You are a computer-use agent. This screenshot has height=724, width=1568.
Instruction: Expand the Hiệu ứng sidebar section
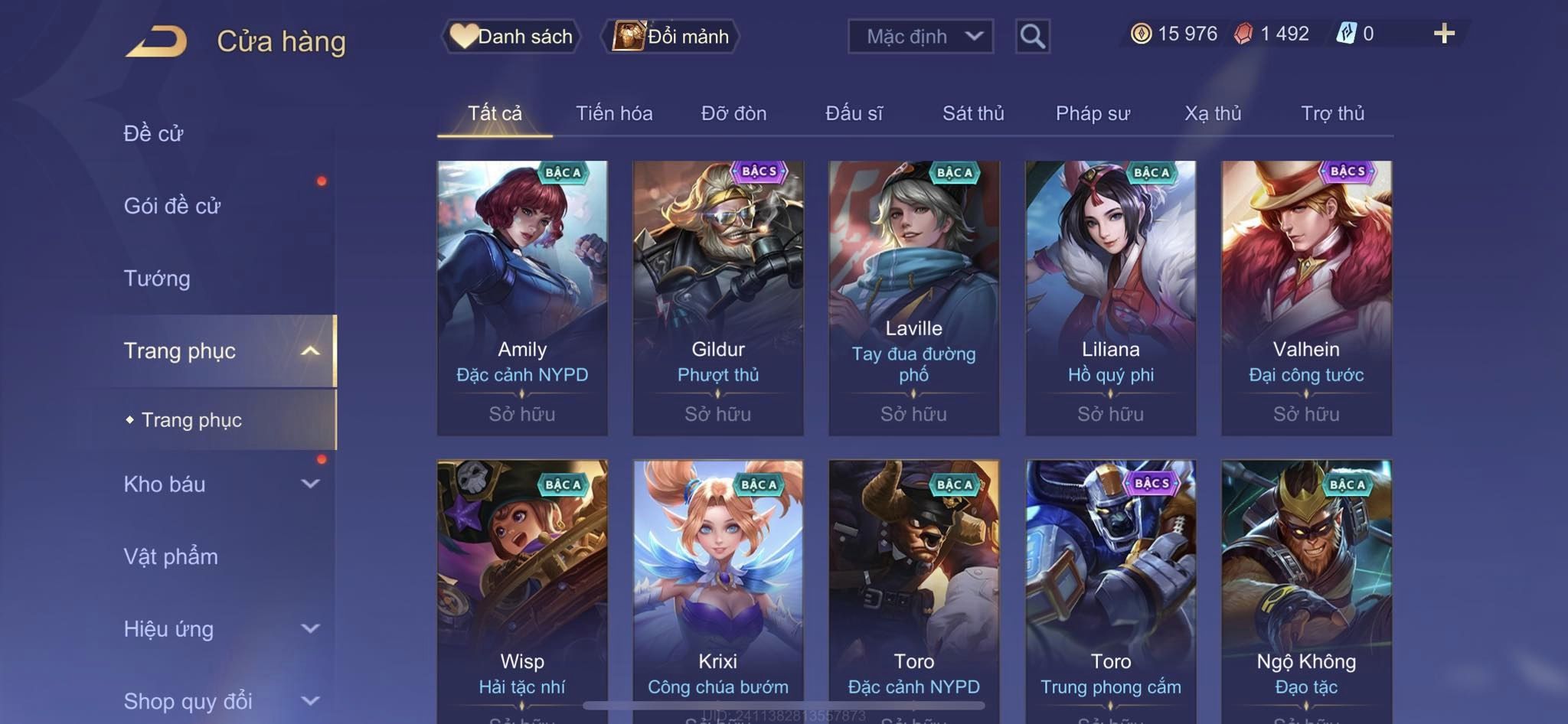[x=309, y=628]
